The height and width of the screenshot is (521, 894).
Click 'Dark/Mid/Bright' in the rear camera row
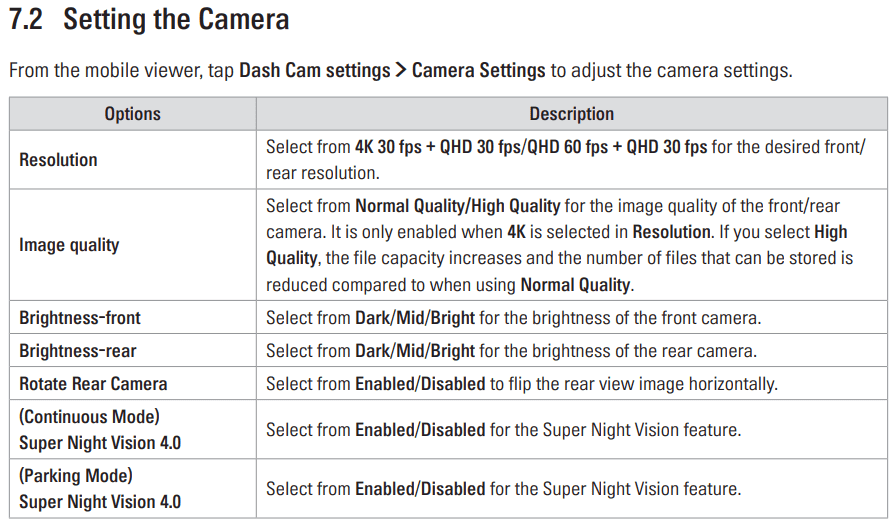[415, 351]
